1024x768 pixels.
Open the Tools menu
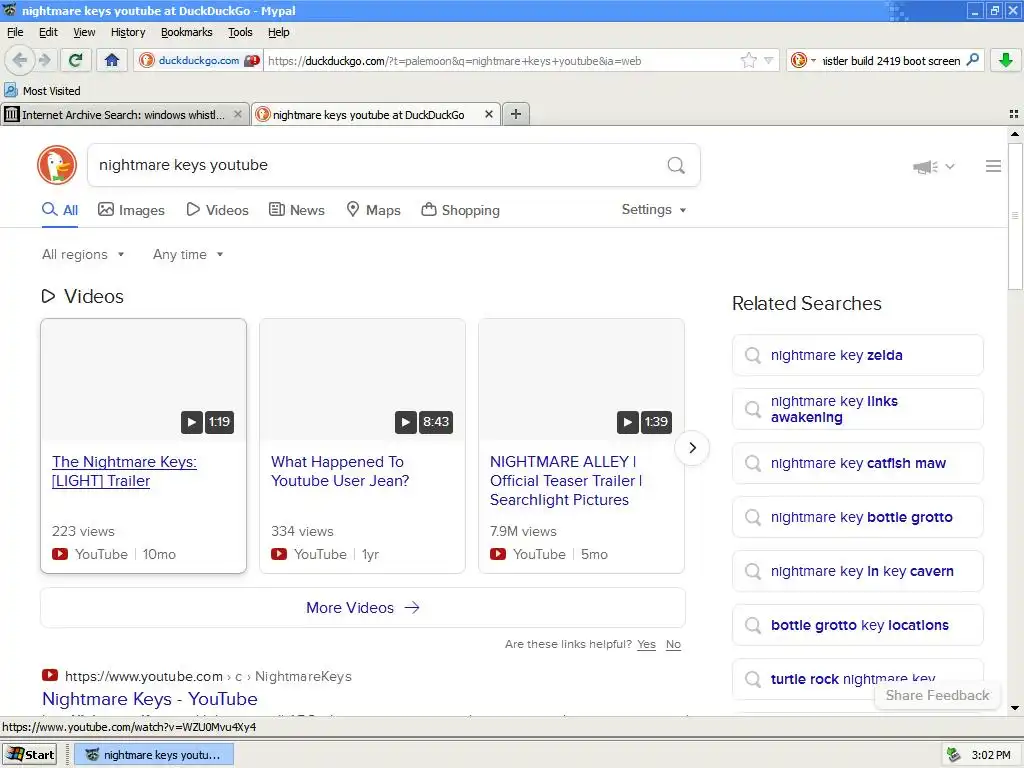coord(240,32)
